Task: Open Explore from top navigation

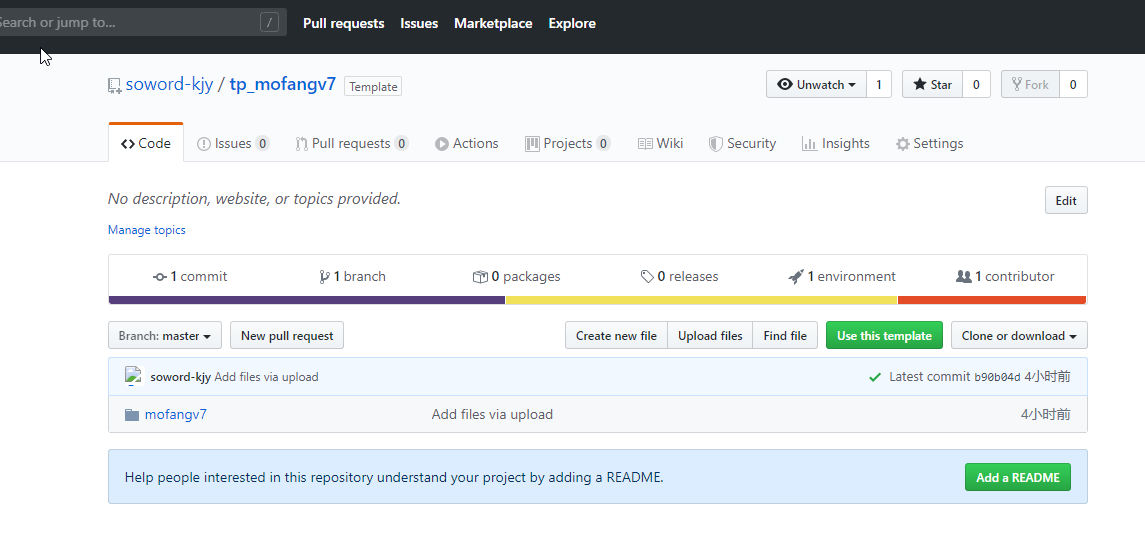Action: (x=572, y=23)
